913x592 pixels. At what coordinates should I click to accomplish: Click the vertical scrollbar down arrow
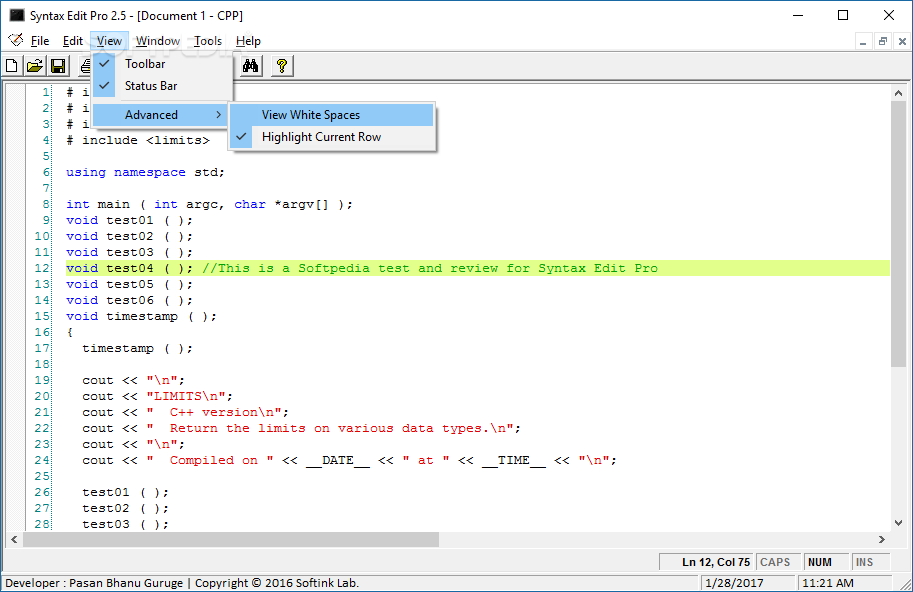[x=898, y=523]
